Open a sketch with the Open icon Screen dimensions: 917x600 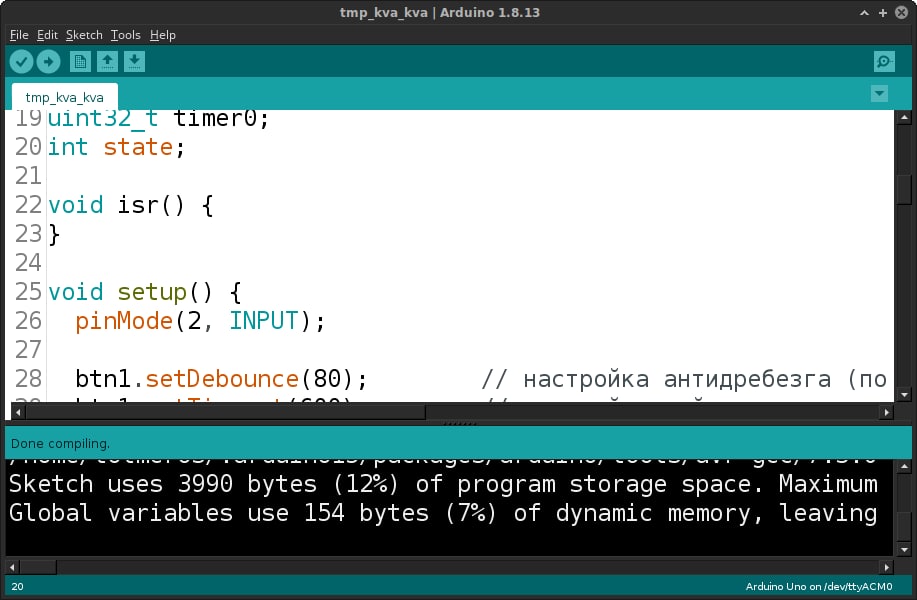click(107, 61)
